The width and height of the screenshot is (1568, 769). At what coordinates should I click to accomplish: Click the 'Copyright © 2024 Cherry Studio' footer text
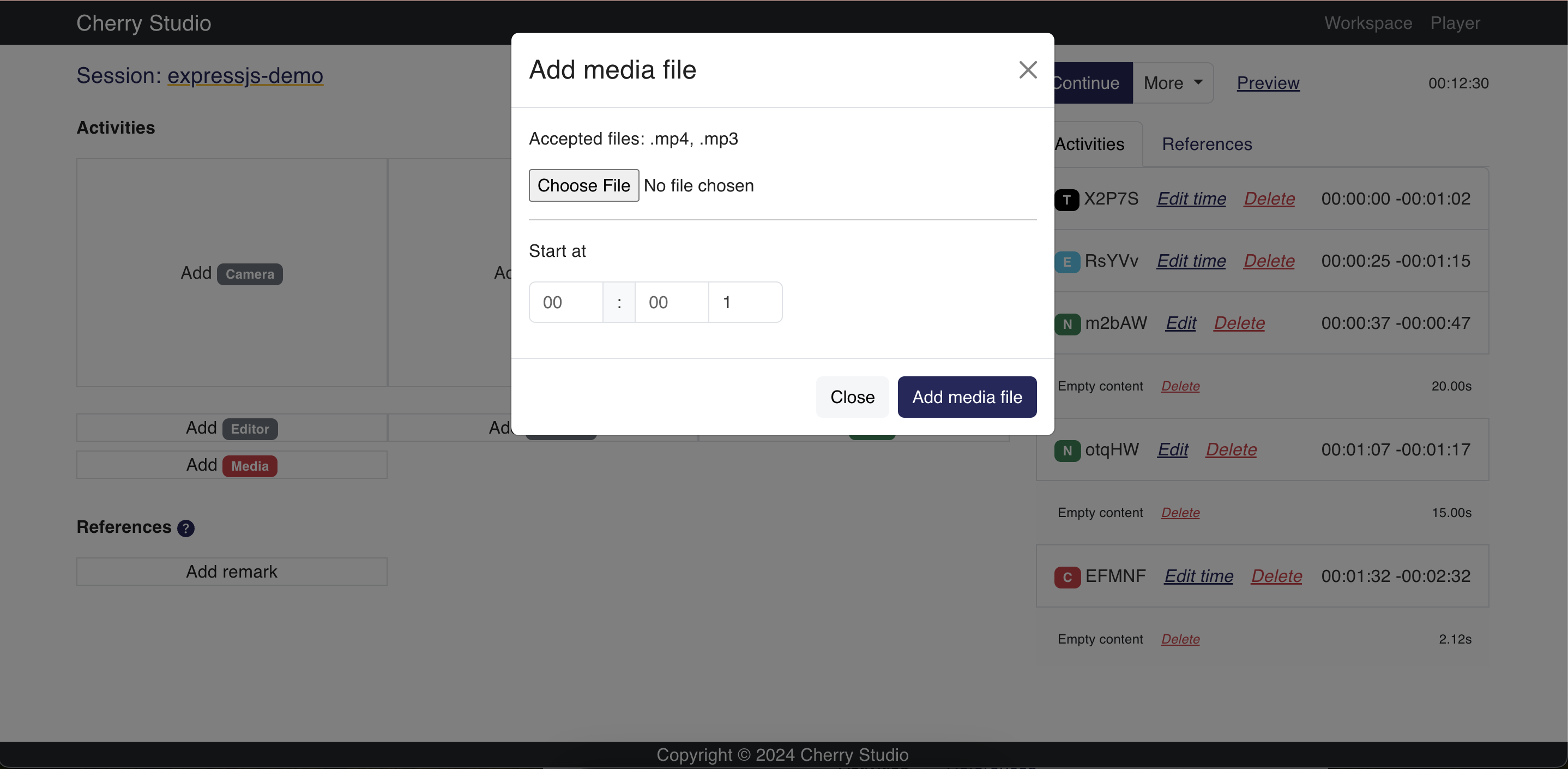pyautogui.click(x=782, y=755)
